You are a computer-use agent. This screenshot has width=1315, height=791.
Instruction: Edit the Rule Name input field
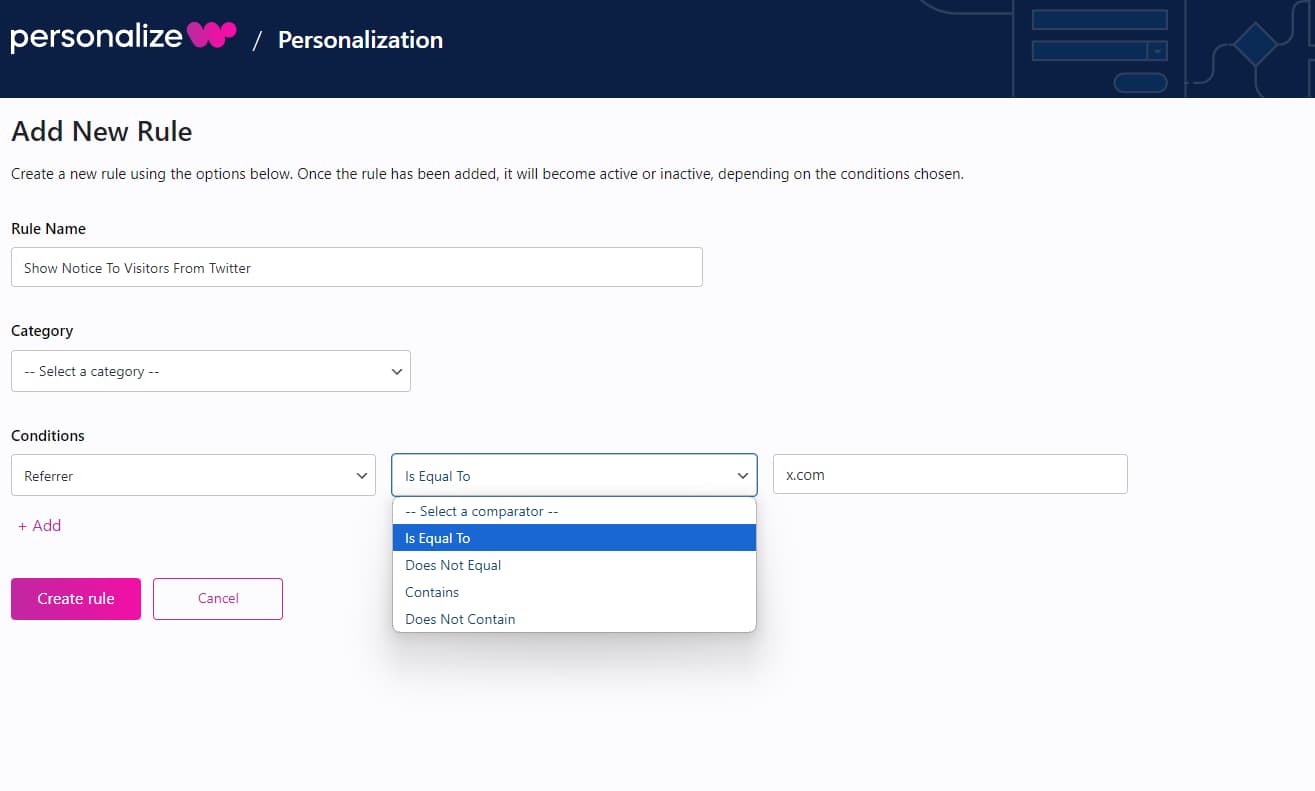coord(357,267)
